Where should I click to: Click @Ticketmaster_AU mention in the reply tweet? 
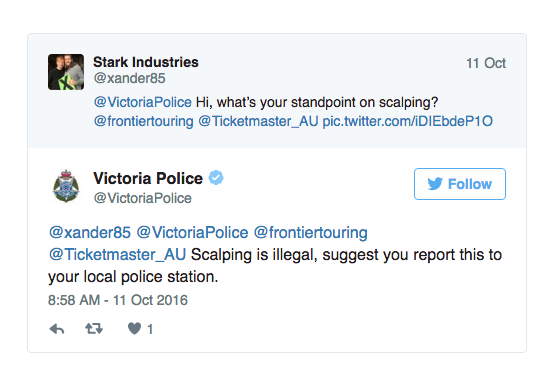(117, 255)
